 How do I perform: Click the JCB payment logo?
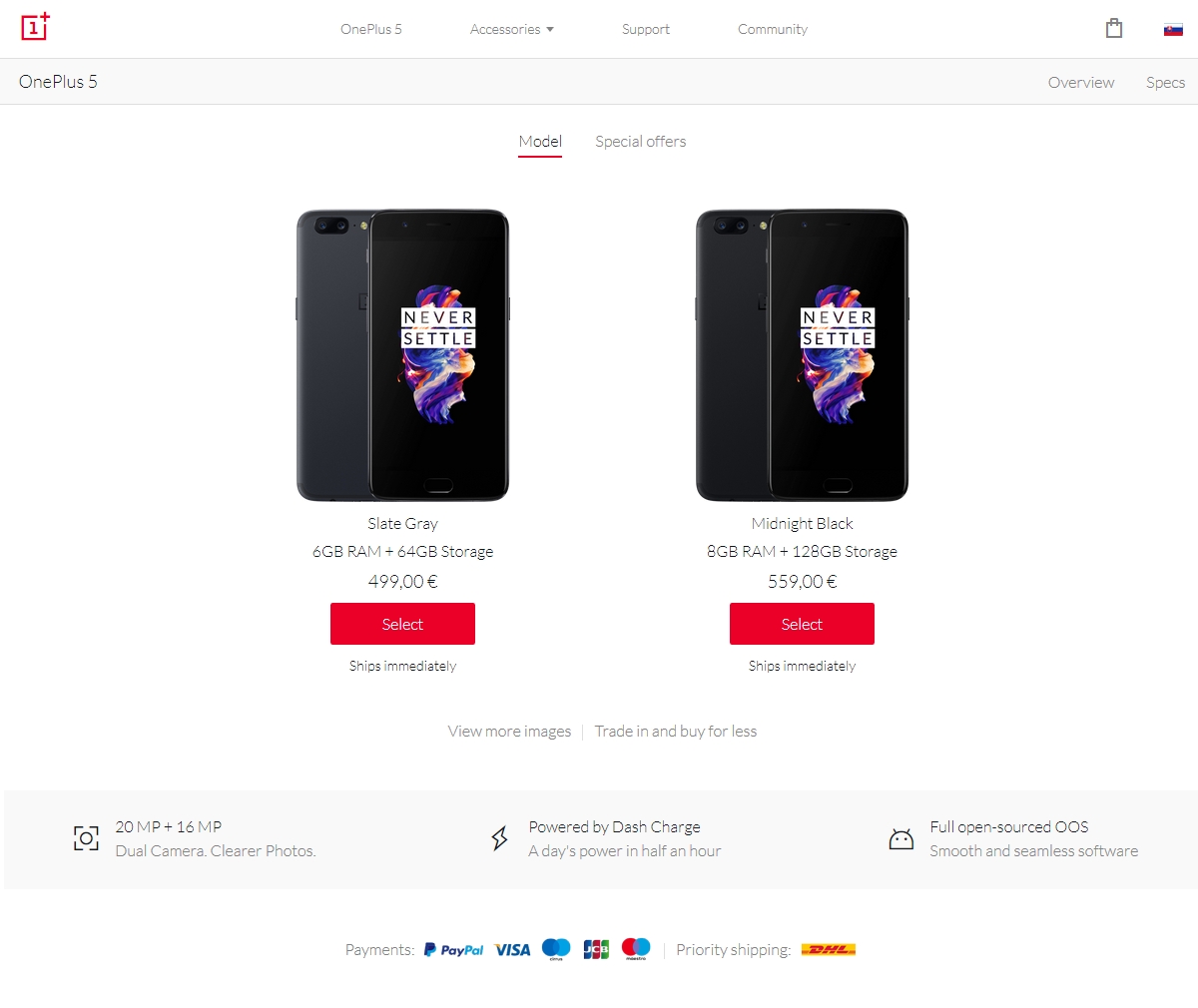click(x=596, y=949)
